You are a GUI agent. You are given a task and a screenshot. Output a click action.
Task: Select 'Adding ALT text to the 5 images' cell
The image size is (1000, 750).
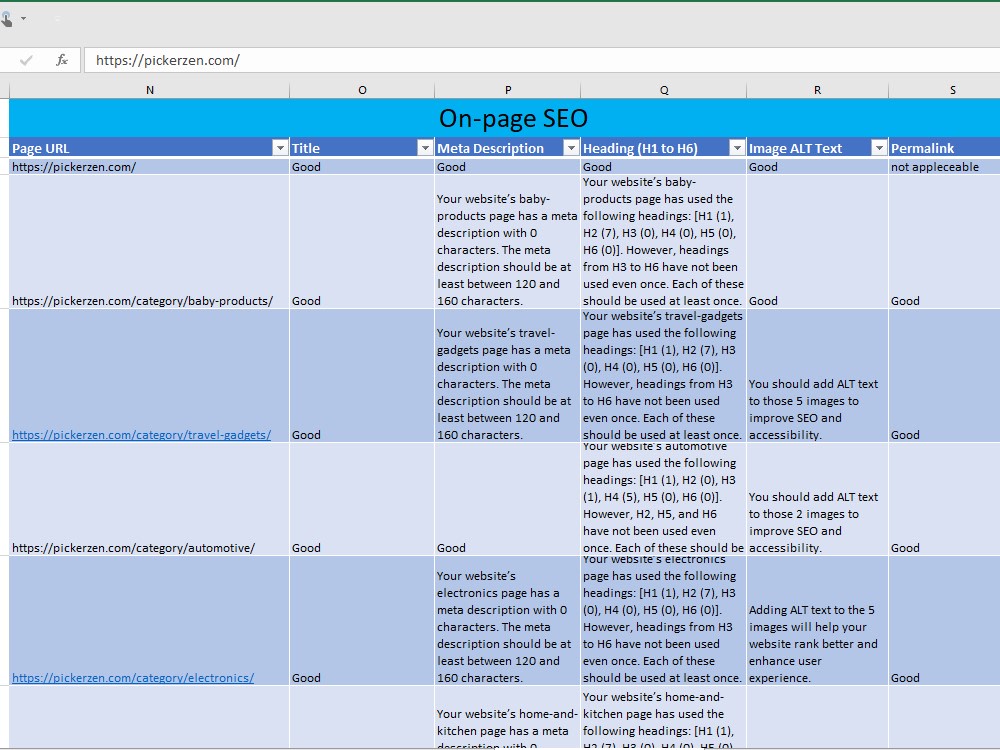(x=817, y=621)
